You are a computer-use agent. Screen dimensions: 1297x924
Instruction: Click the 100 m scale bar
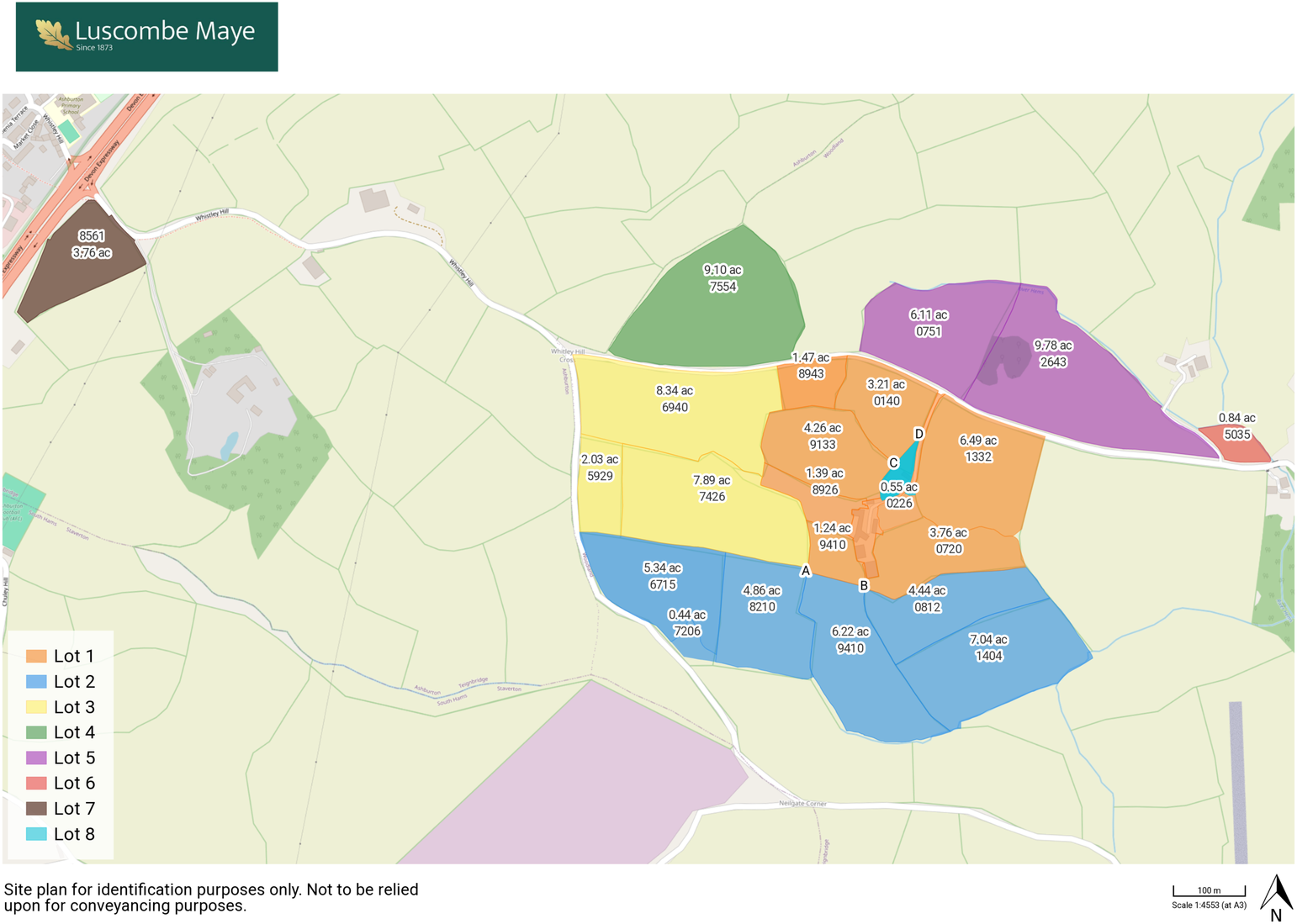(x=1209, y=891)
